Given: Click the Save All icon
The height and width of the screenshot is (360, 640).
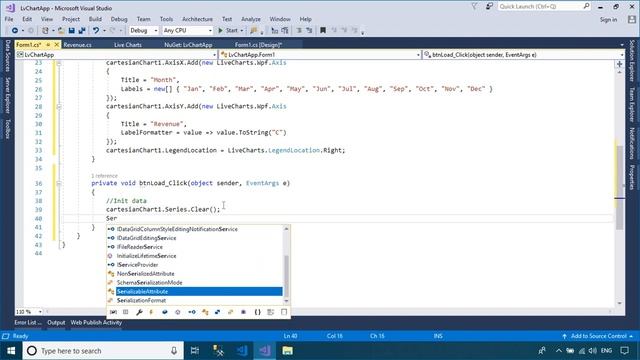Looking at the screenshot, I should pyautogui.click(x=82, y=31).
